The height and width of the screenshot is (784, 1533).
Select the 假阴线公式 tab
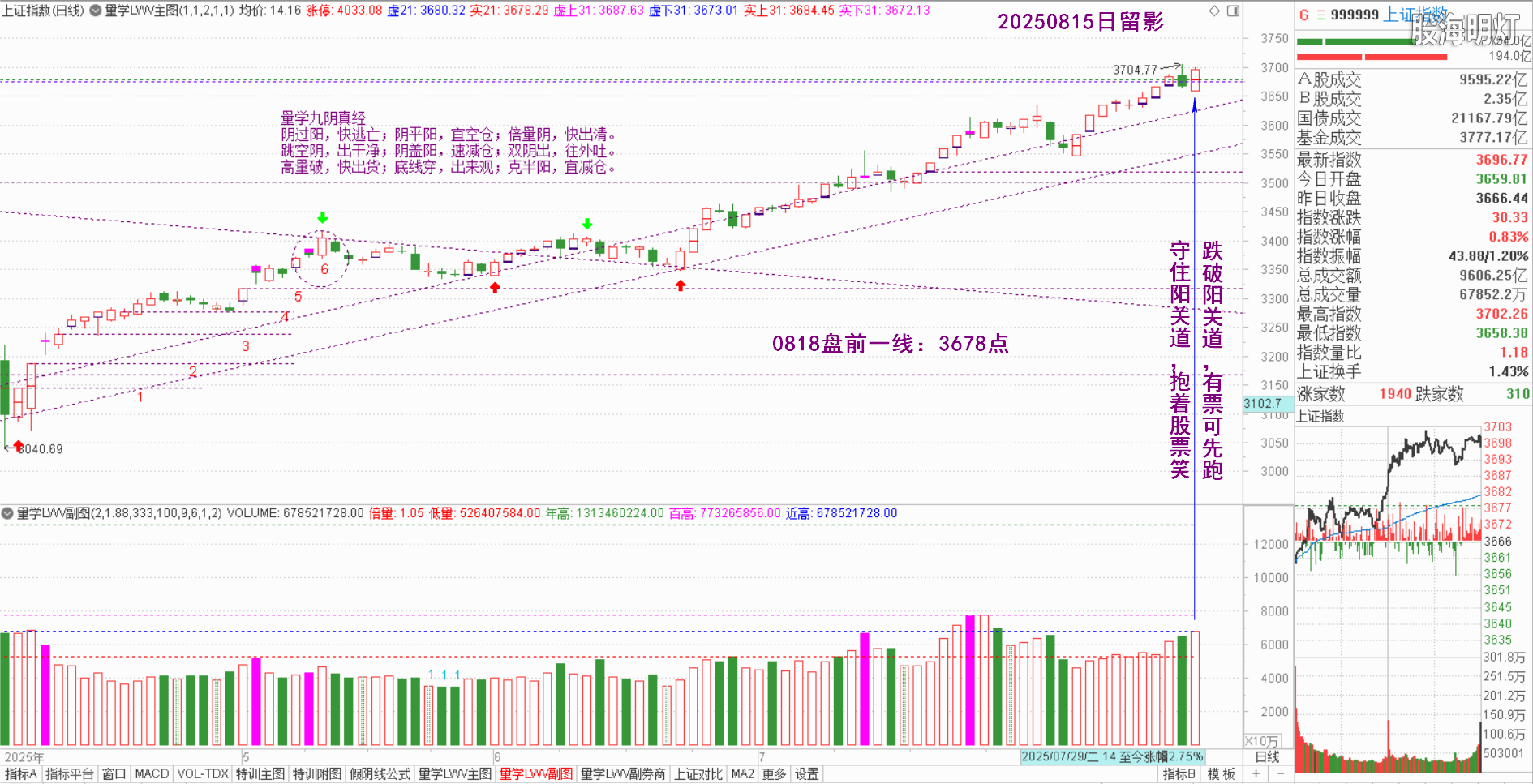380,774
